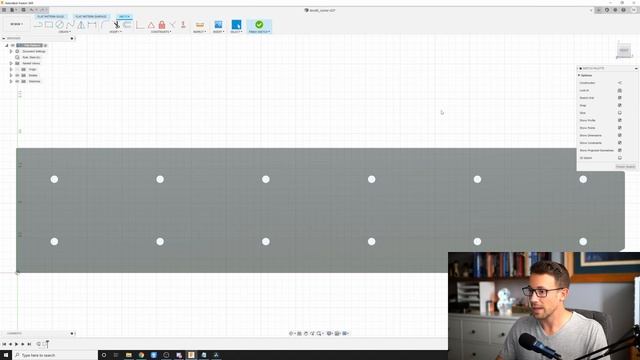The image size is (640, 360).
Task: Click the timeline Play button
Action: pos(17,344)
